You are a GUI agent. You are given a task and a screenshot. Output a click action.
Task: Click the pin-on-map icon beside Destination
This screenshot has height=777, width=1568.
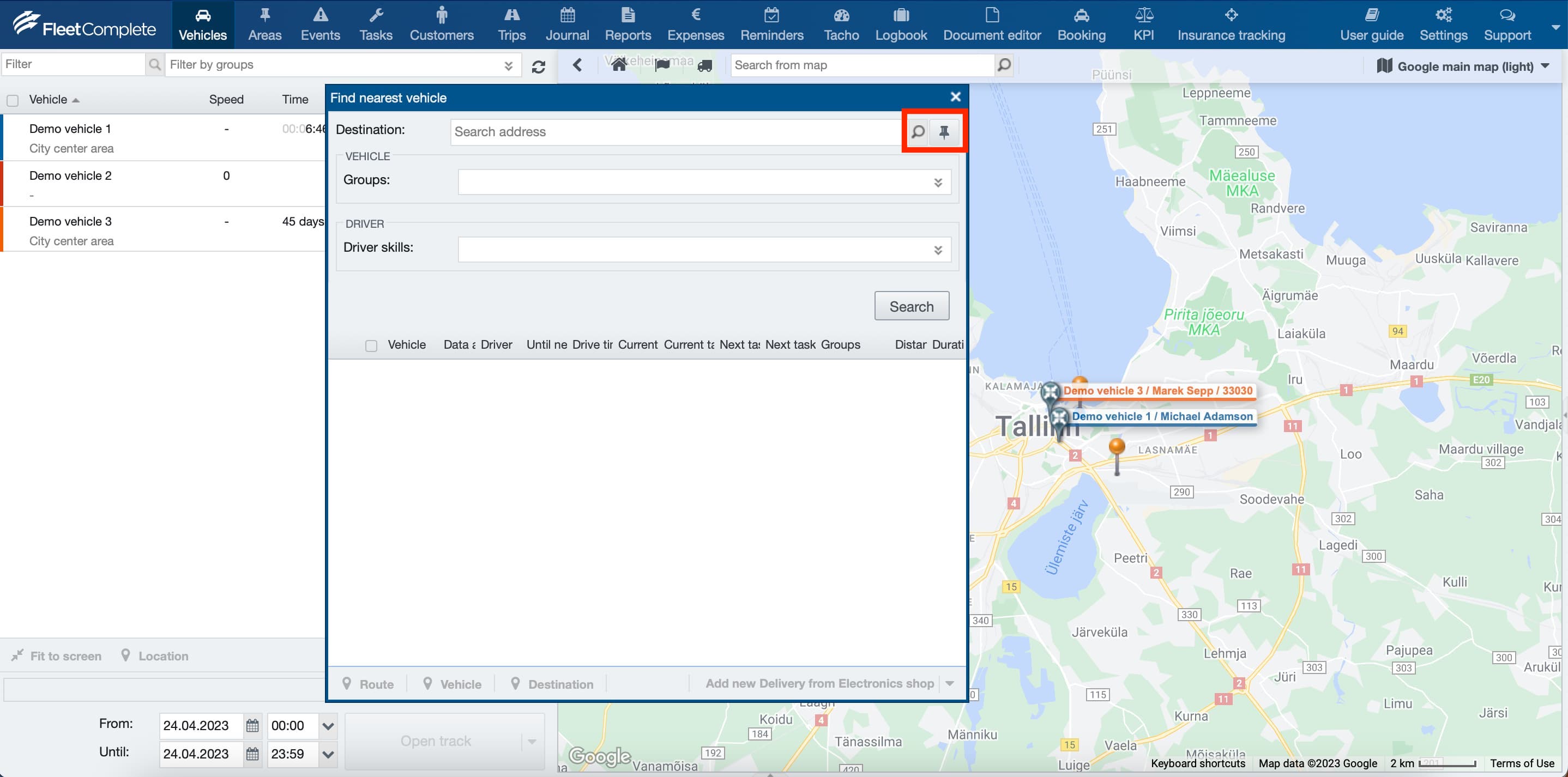pyautogui.click(x=944, y=131)
